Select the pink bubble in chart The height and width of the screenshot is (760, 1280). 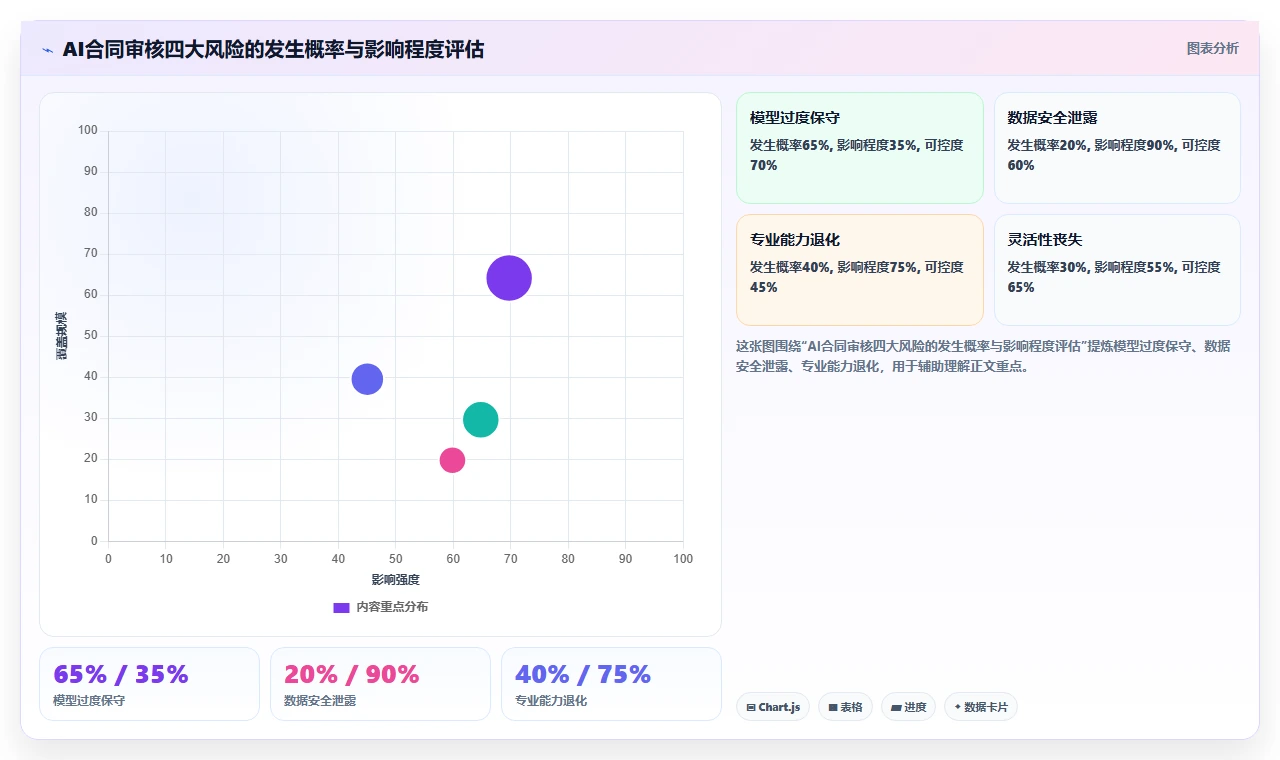point(452,460)
